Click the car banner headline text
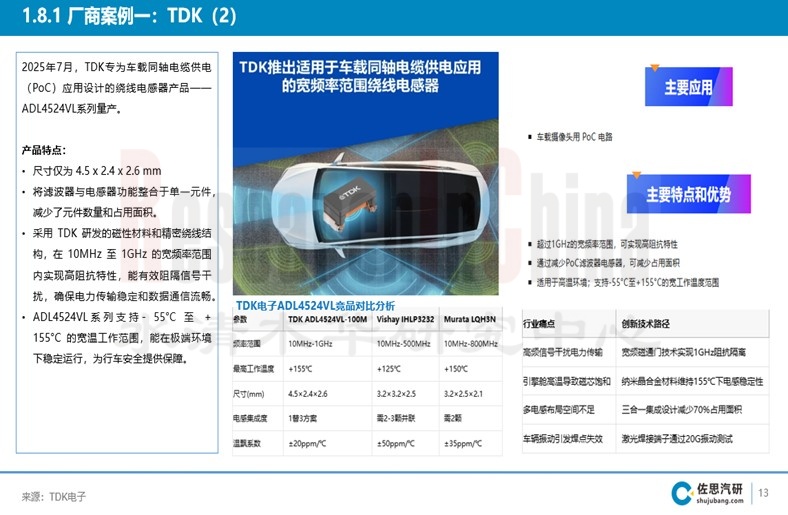Viewport: 788px width, 515px height. 359,76
